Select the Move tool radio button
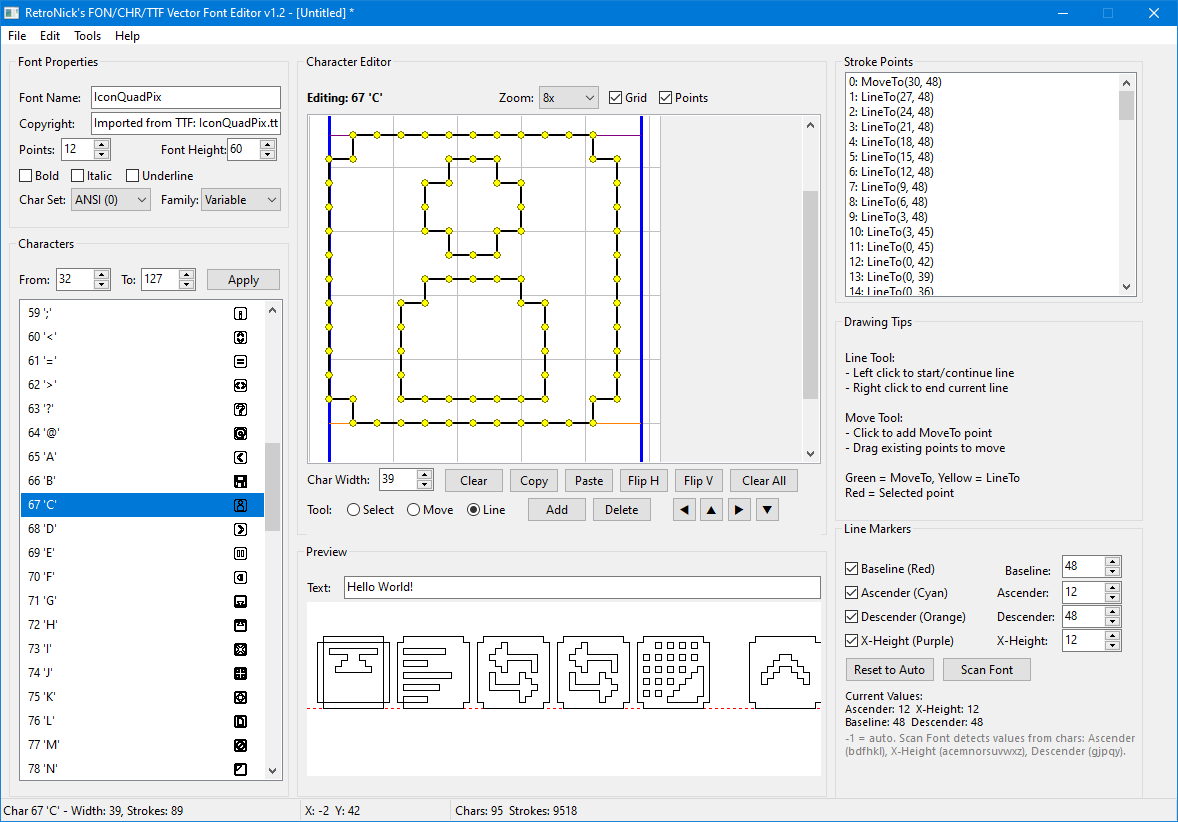The width and height of the screenshot is (1178, 822). coord(414,510)
